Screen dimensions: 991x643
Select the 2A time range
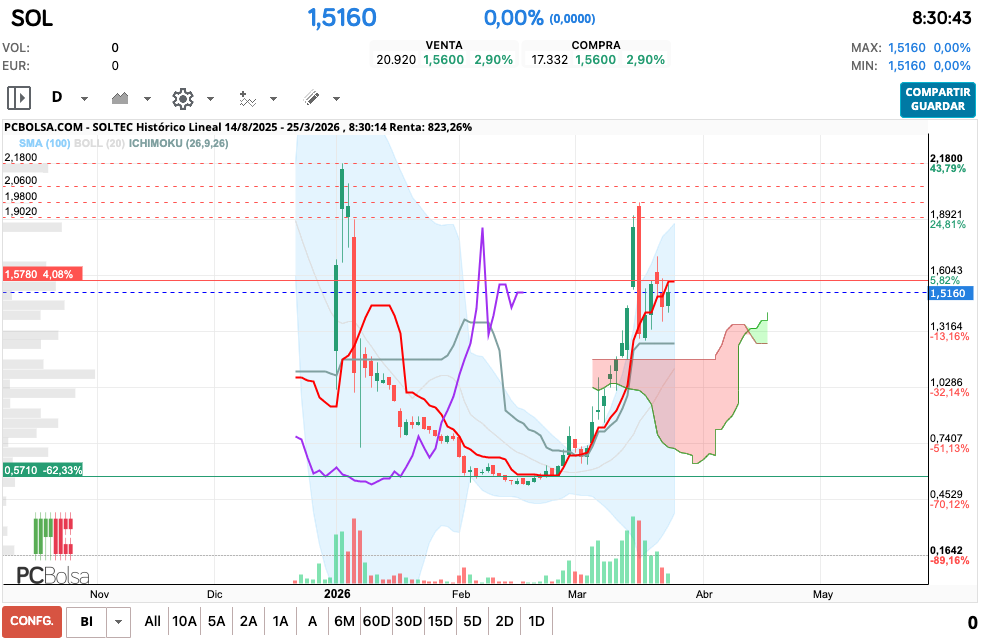click(248, 622)
